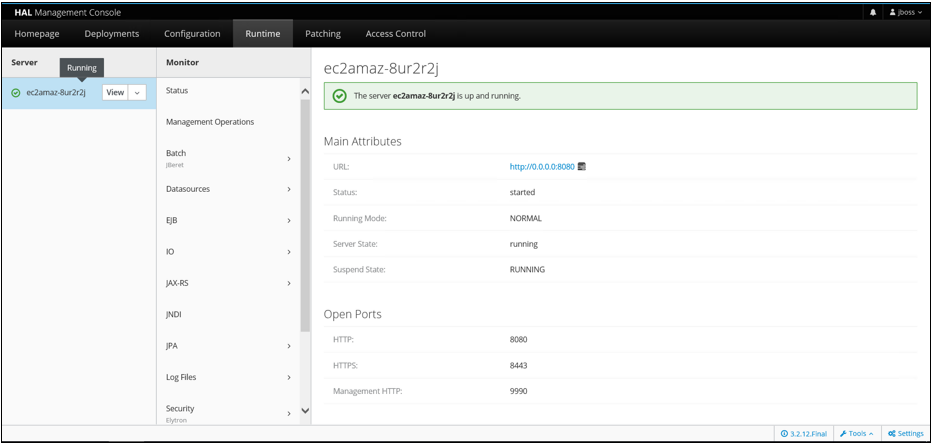Click the View button for the server
Image resolution: width=934 pixels, height=444 pixels.
[x=115, y=92]
